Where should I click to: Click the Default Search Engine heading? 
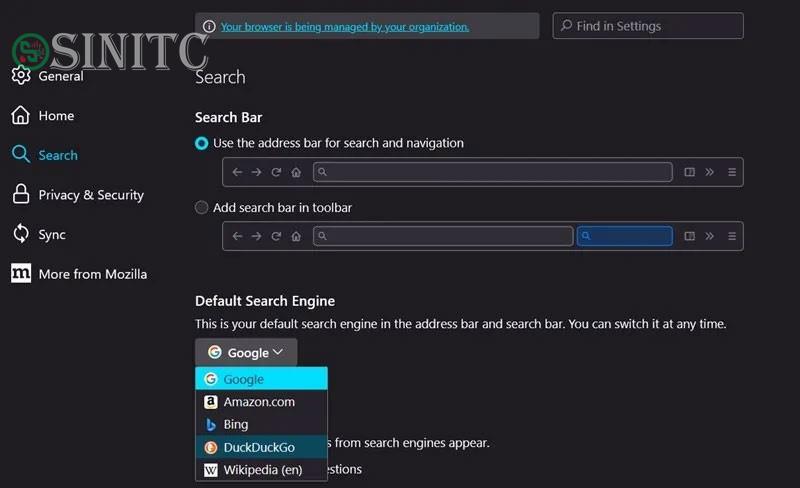click(265, 301)
